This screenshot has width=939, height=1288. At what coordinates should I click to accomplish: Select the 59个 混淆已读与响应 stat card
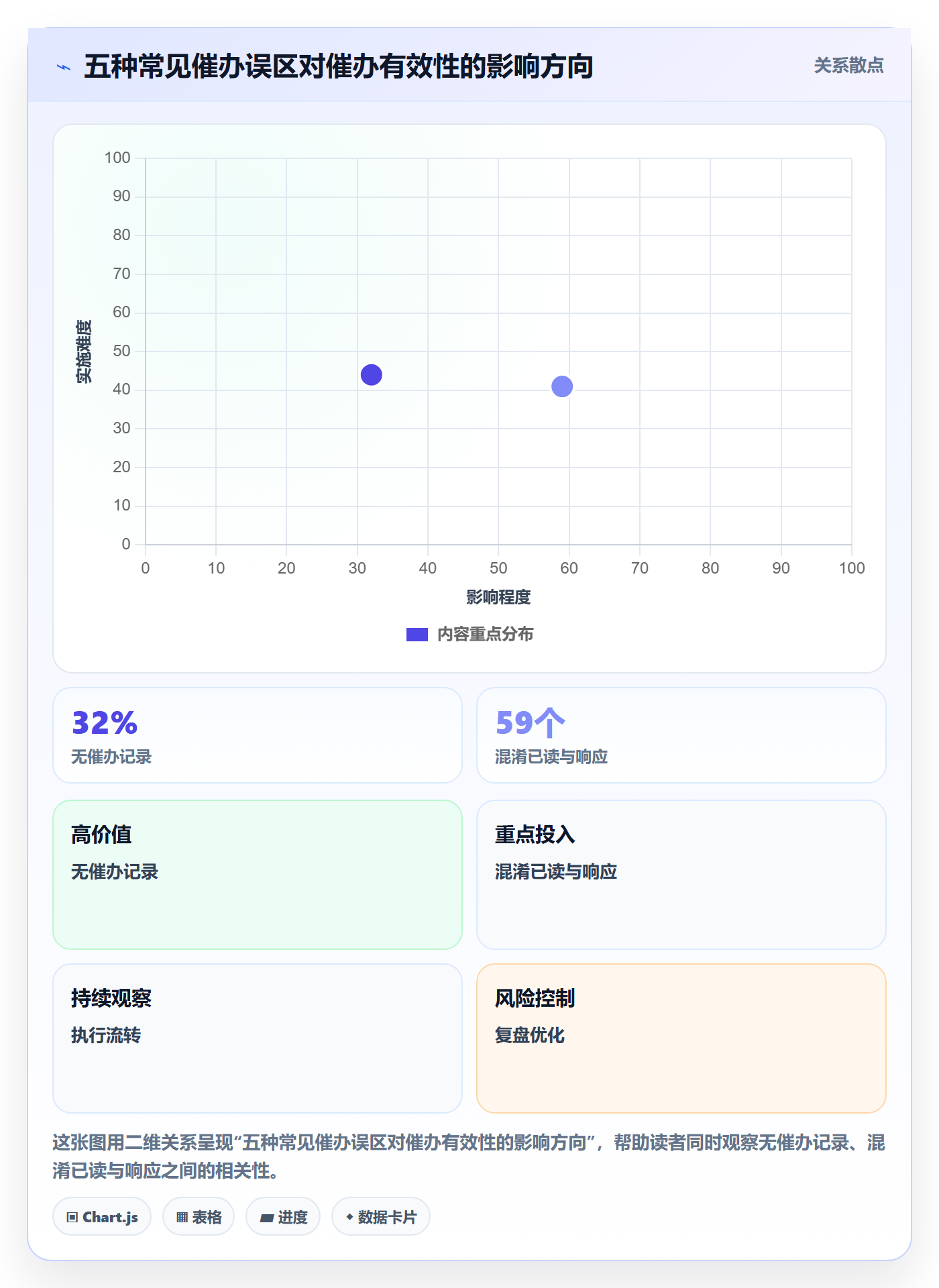point(681,735)
